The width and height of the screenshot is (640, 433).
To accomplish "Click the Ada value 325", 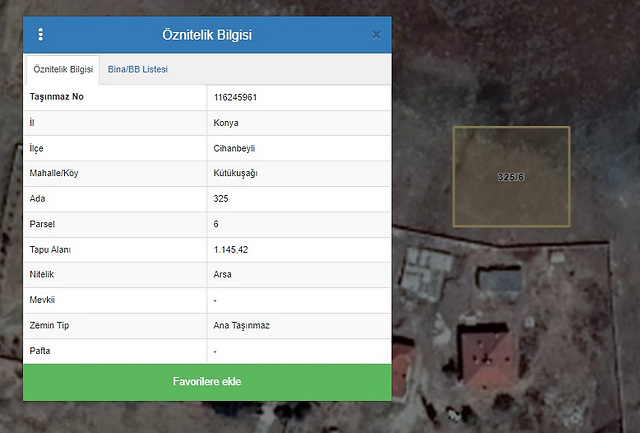I will [221, 199].
